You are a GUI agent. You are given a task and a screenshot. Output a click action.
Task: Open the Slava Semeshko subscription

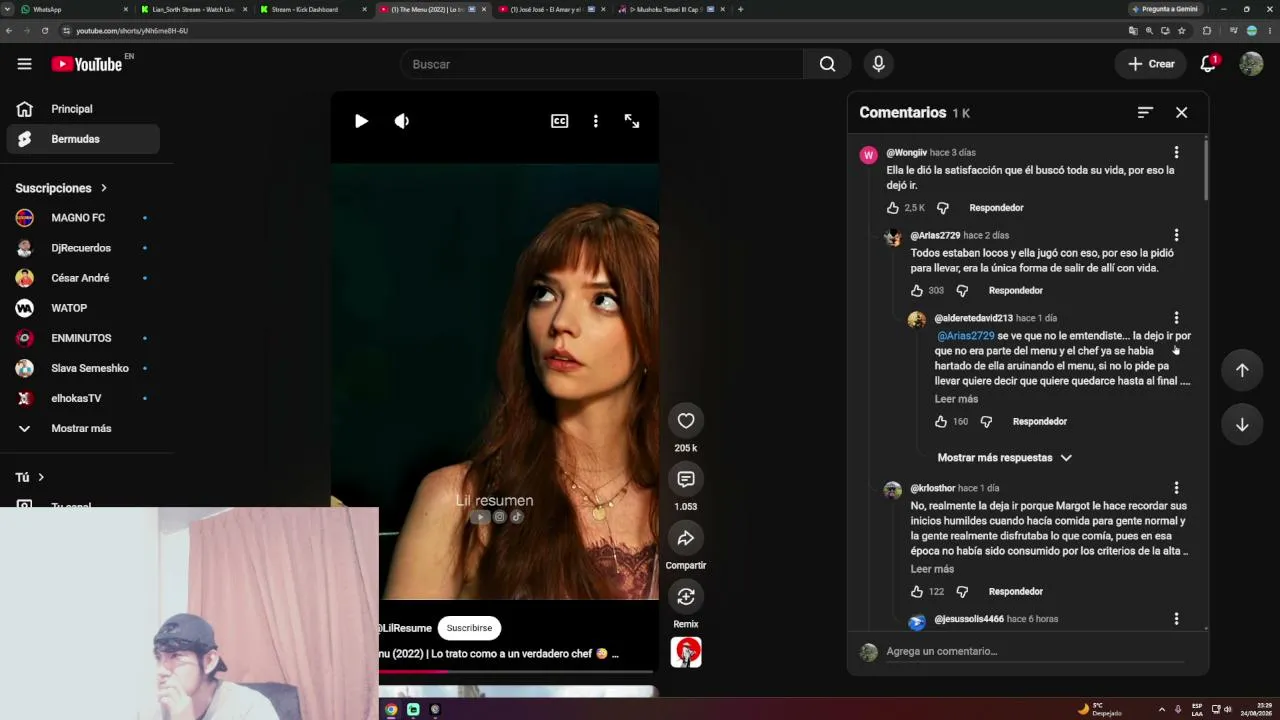click(x=83, y=368)
